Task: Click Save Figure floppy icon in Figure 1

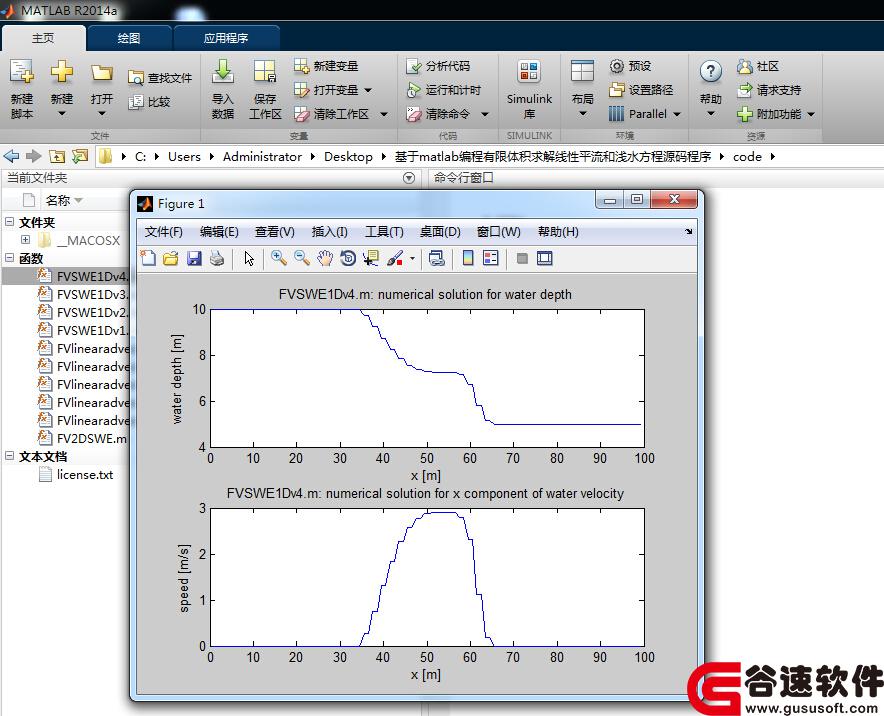Action: coord(194,258)
